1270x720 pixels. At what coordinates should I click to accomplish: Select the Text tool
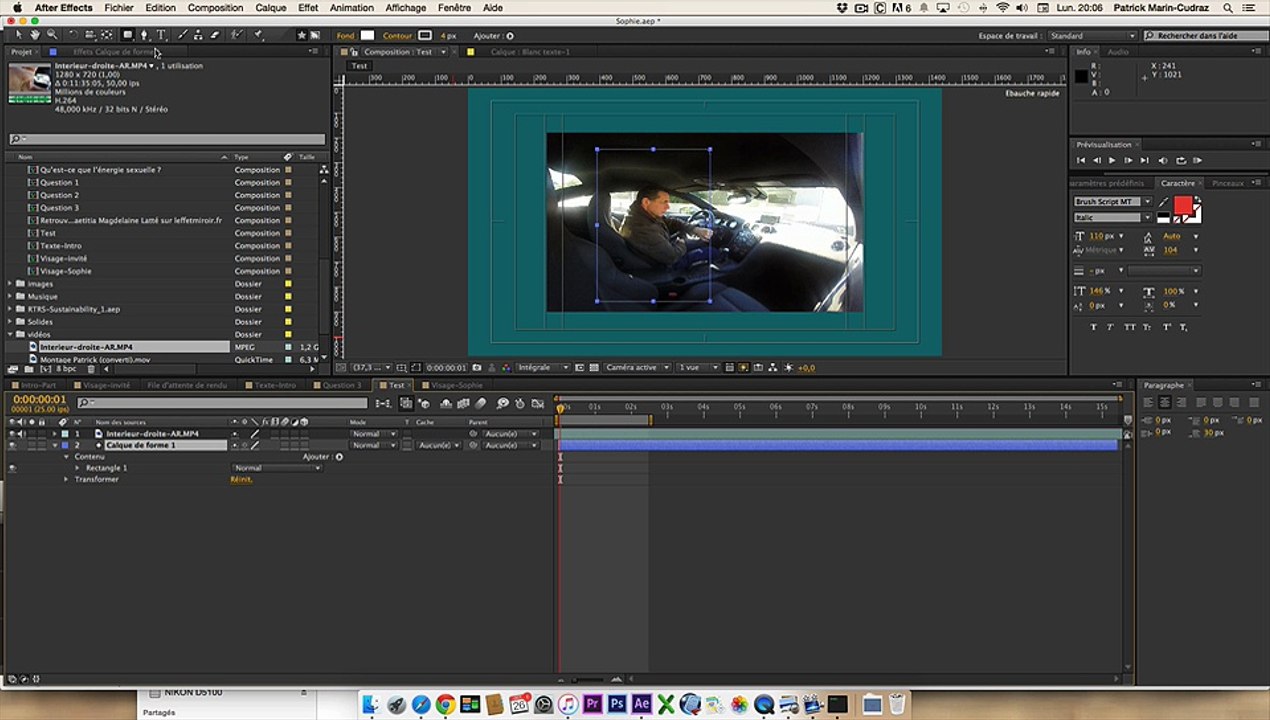point(161,35)
